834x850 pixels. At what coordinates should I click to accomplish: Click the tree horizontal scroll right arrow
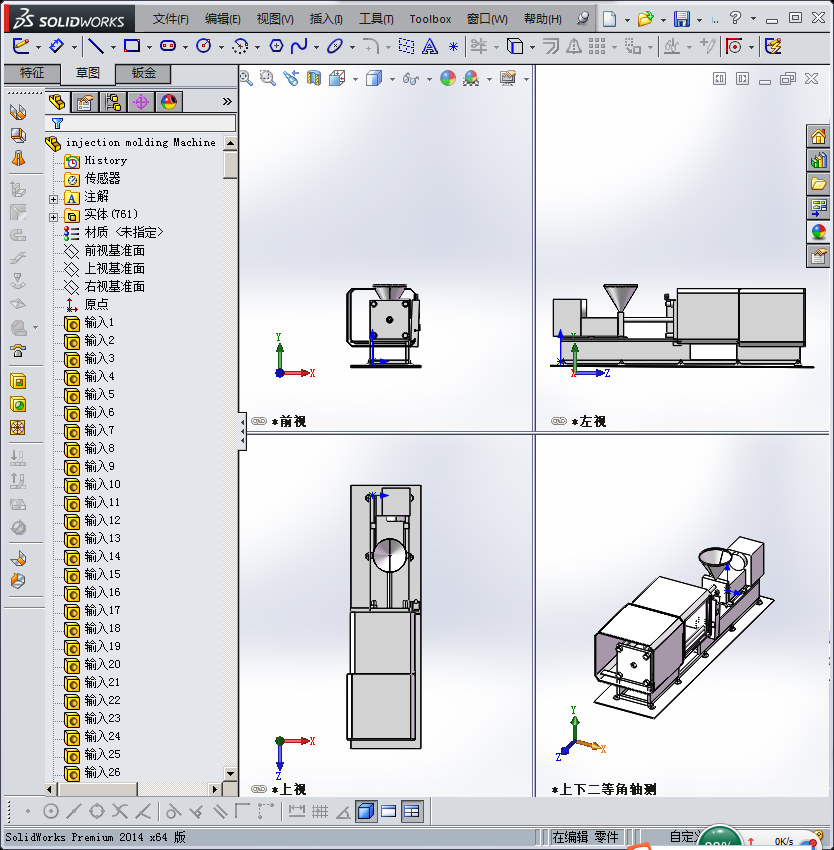pos(215,789)
